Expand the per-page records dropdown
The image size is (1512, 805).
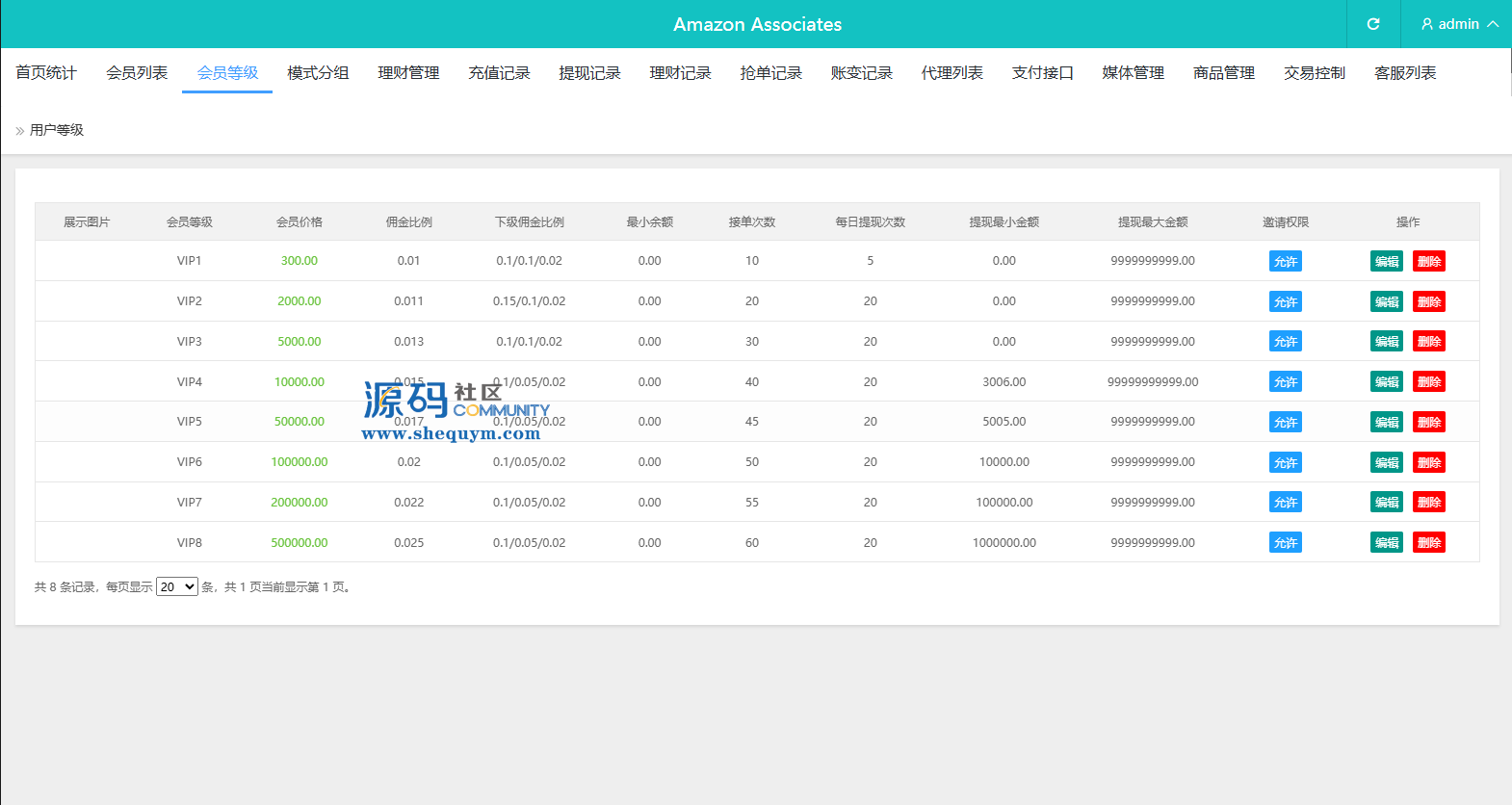coord(177,586)
